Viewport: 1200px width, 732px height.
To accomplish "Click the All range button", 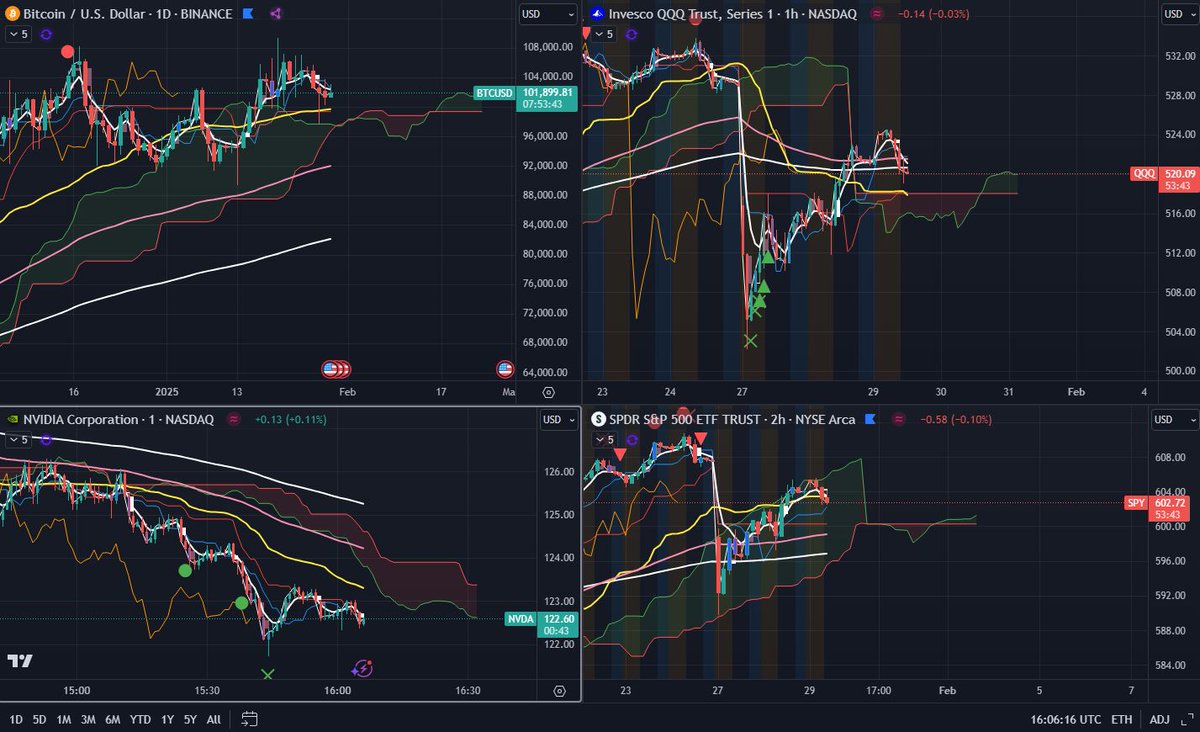I will coord(212,719).
